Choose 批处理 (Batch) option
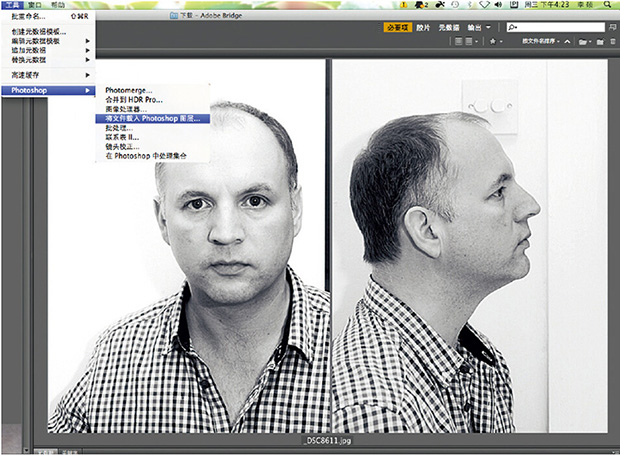 [153, 128]
